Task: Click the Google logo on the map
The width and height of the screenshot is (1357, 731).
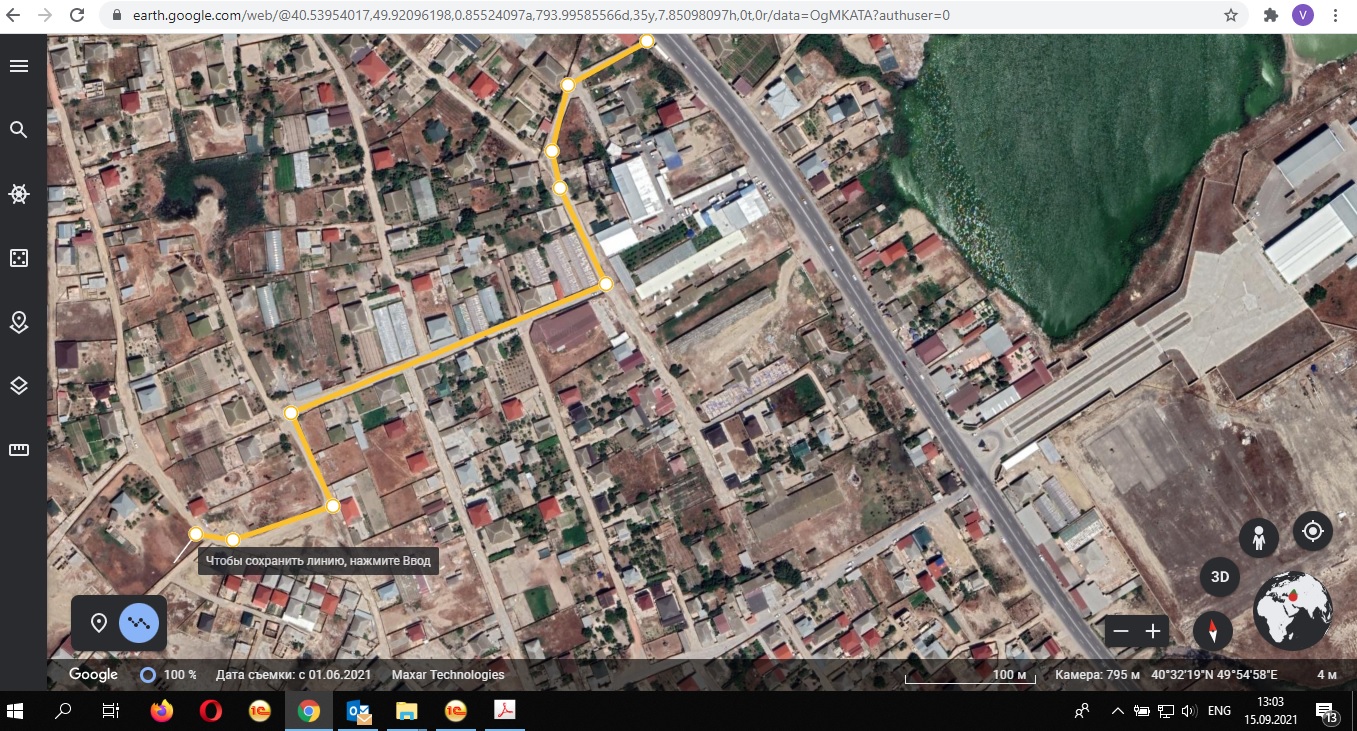Action: pos(93,675)
